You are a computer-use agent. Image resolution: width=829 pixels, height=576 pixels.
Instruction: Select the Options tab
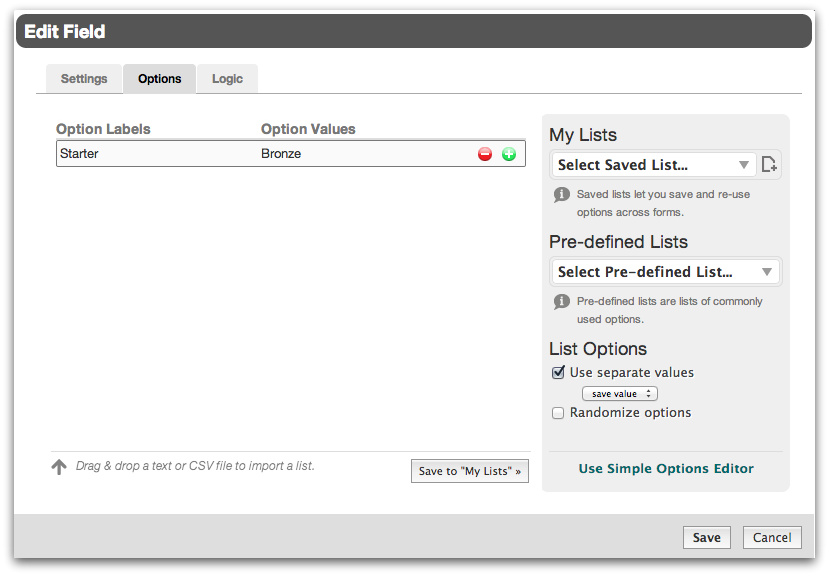[x=160, y=79]
